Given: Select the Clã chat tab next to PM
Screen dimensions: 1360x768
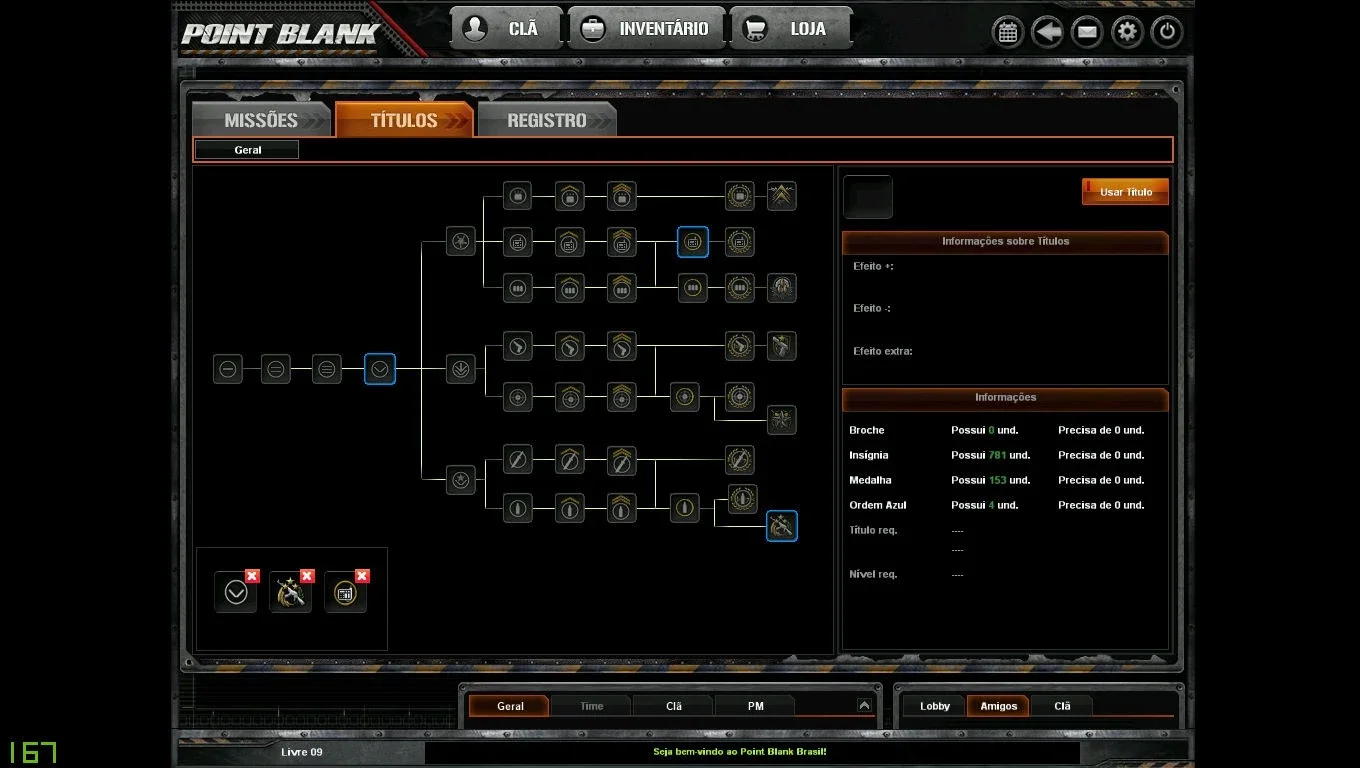Looking at the screenshot, I should pyautogui.click(x=674, y=706).
